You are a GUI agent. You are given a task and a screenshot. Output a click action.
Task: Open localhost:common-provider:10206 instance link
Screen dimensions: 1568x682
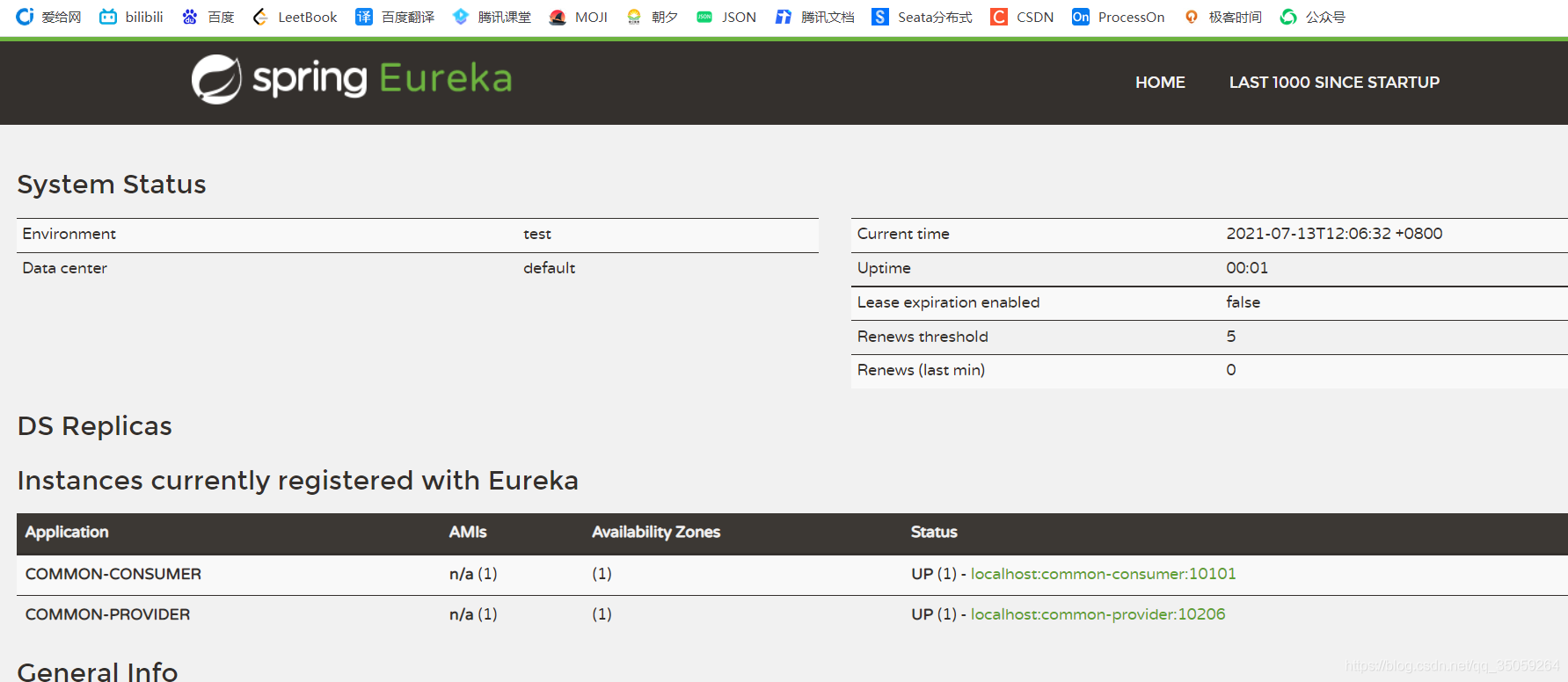pyautogui.click(x=1098, y=614)
